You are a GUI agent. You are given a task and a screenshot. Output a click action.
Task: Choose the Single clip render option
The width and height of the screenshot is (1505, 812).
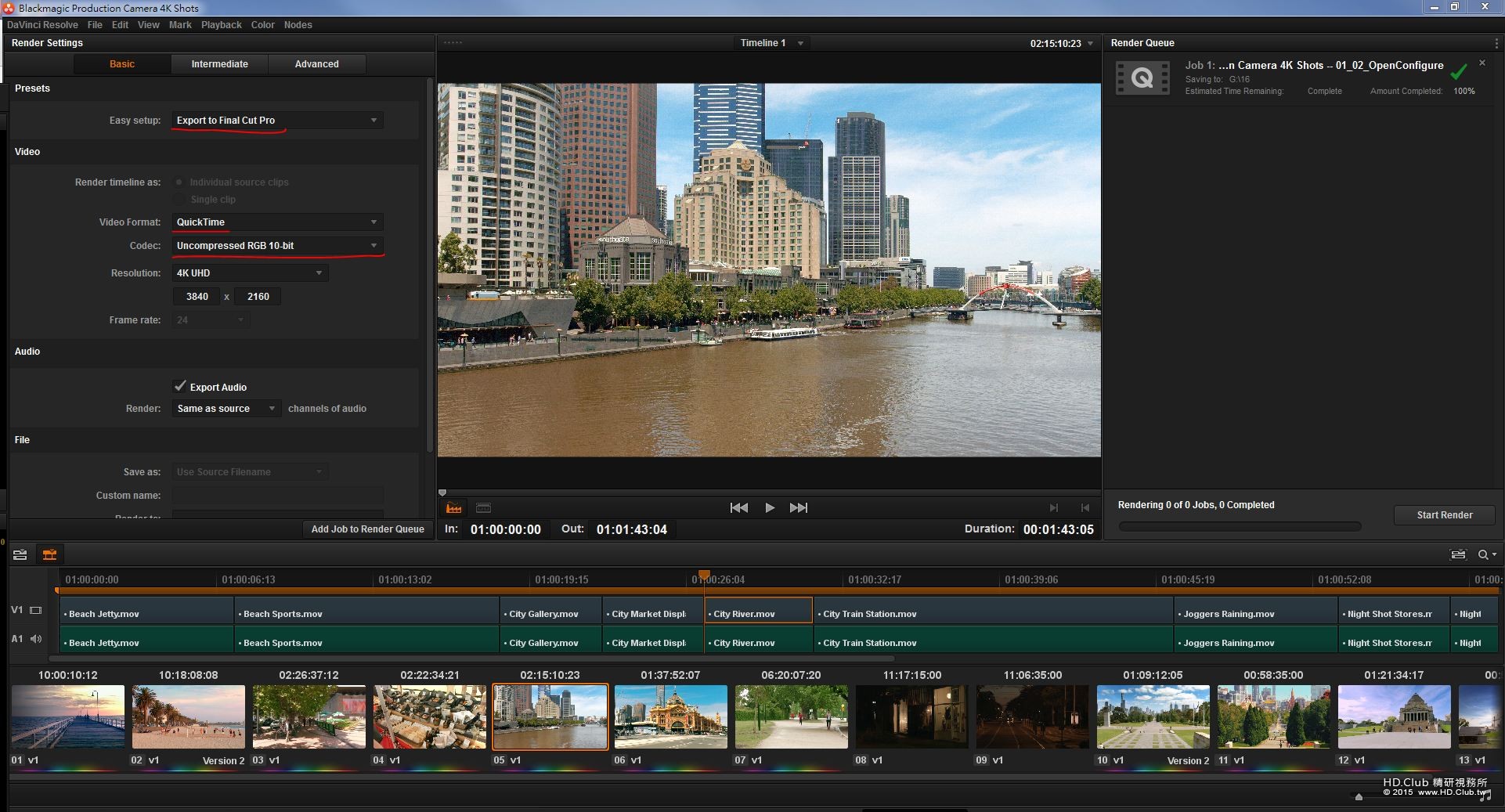(179, 200)
